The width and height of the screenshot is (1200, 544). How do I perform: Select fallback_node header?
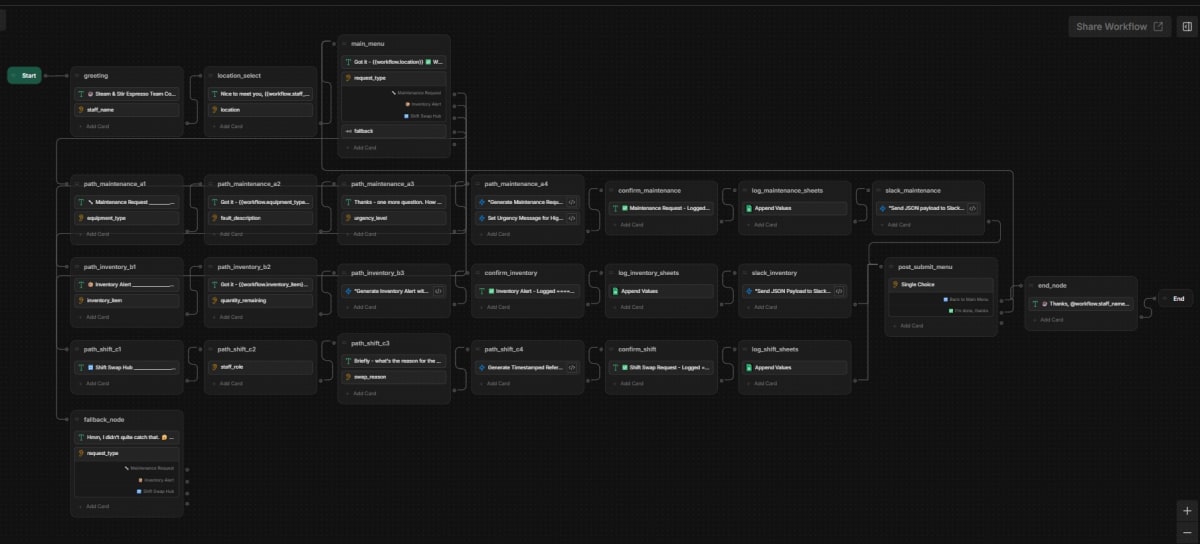pyautogui.click(x=104, y=419)
